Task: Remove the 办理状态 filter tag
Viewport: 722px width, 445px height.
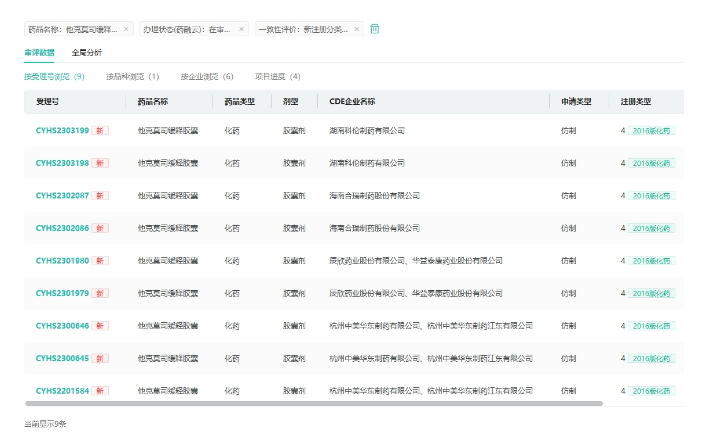Action: (x=242, y=29)
